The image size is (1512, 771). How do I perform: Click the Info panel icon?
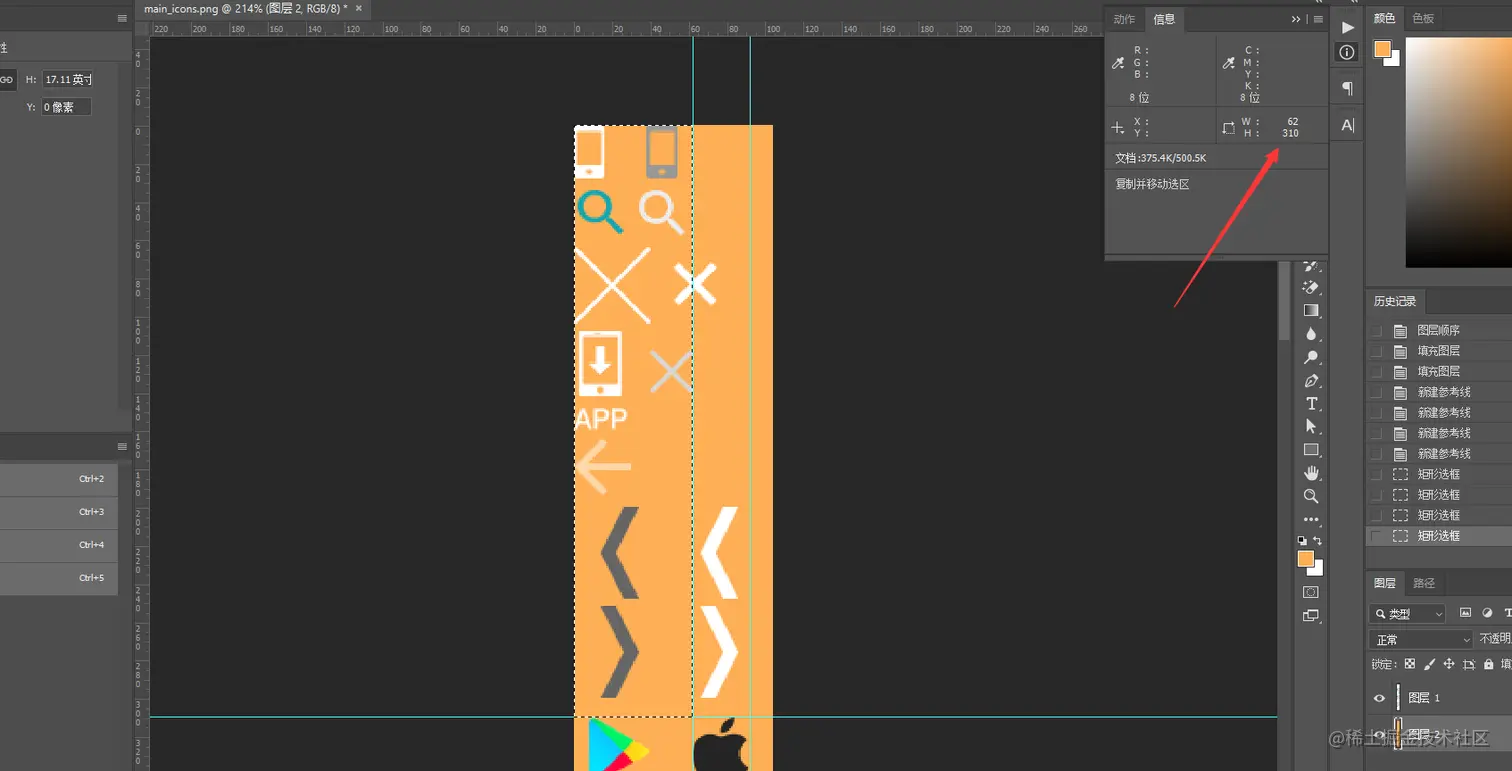(1347, 52)
